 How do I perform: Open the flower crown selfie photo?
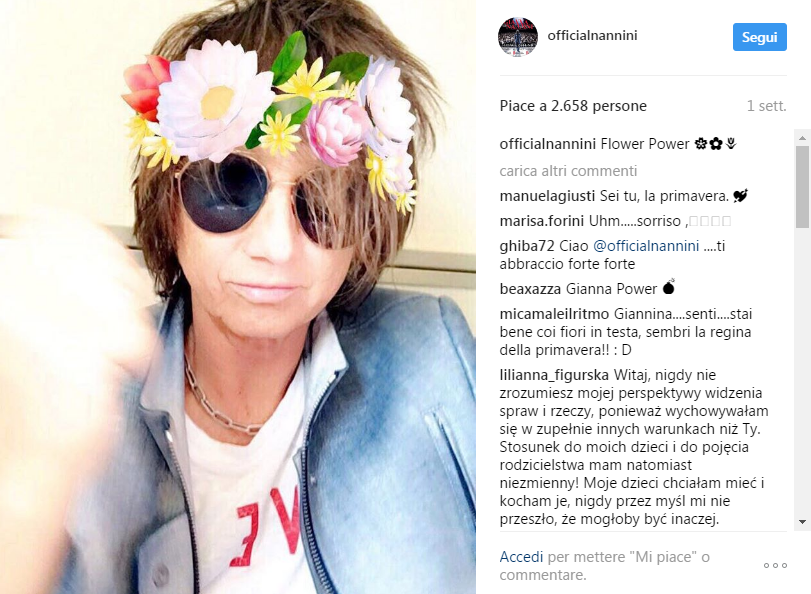click(x=238, y=297)
